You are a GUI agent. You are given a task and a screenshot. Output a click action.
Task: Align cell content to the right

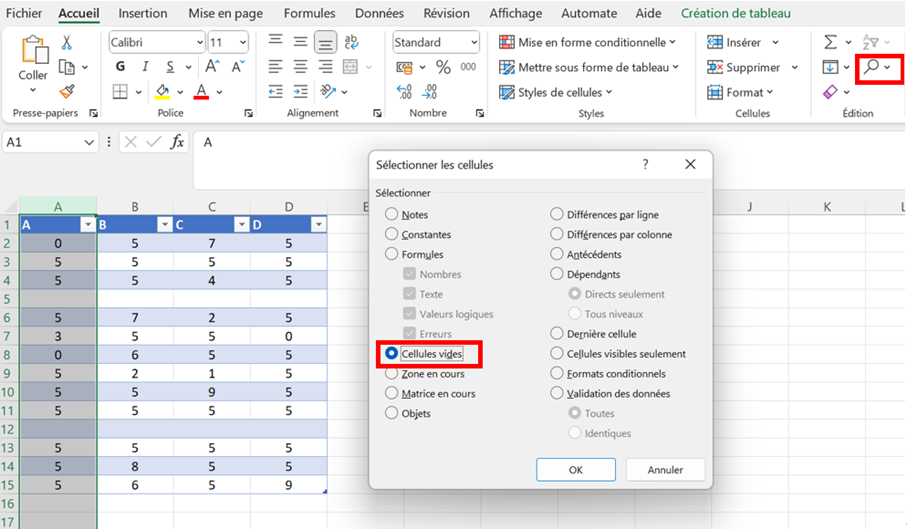tap(326, 66)
